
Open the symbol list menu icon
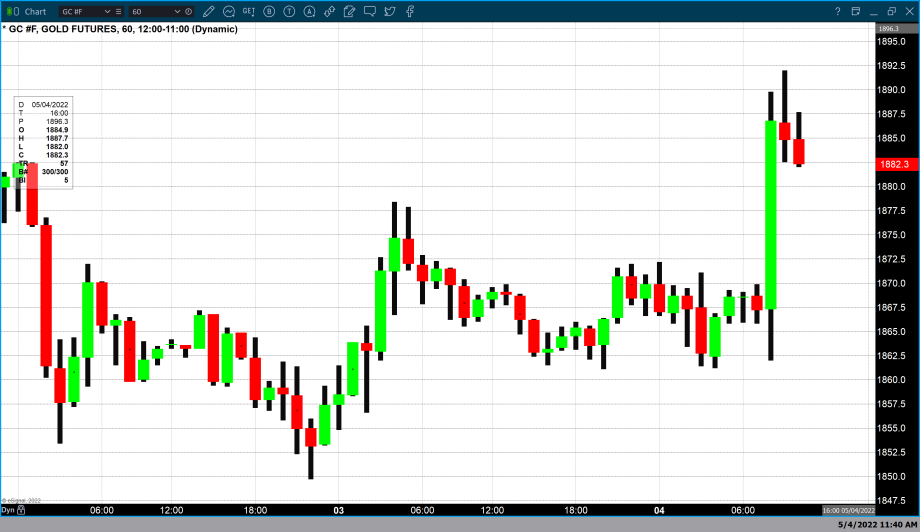[120, 11]
